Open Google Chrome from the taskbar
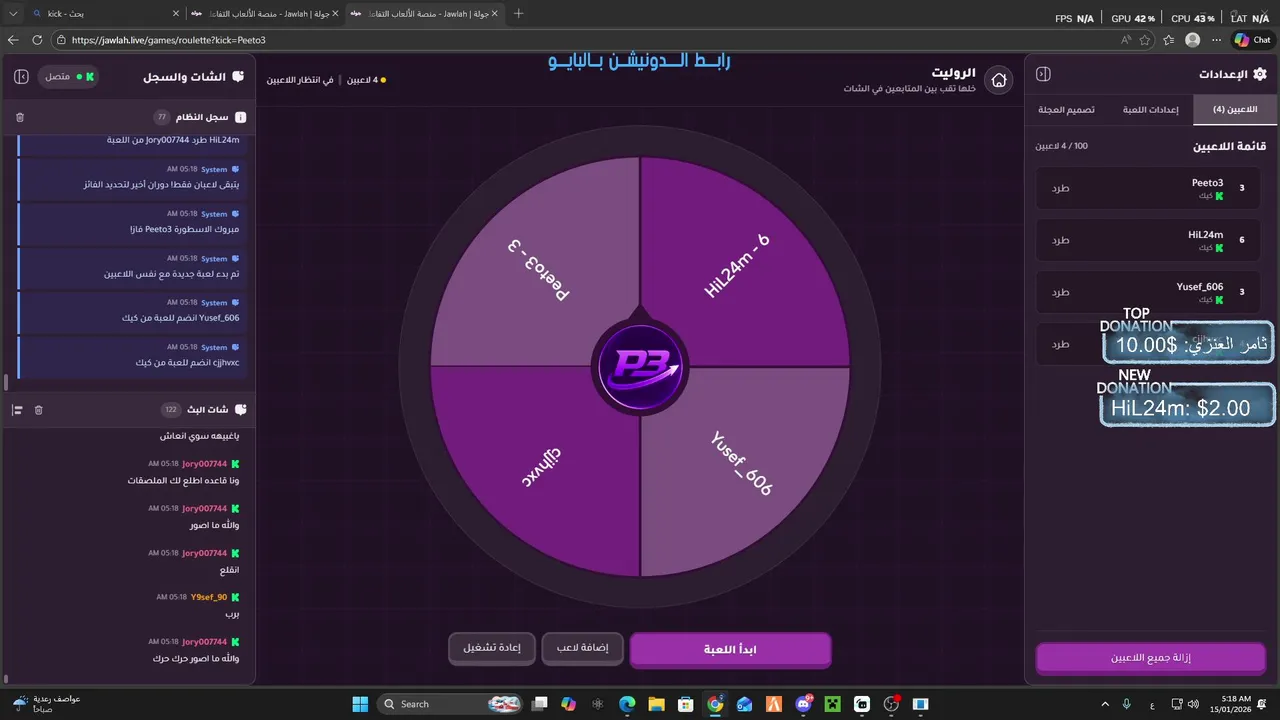 (715, 704)
